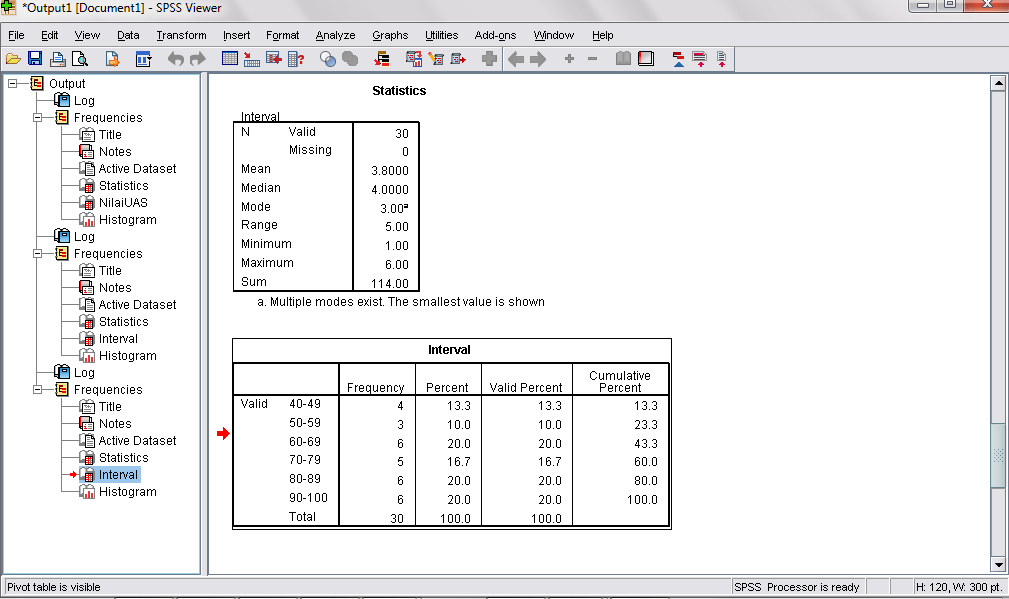Collapse the Output root node in outline
Image resolution: width=1009 pixels, height=599 pixels.
[12, 84]
